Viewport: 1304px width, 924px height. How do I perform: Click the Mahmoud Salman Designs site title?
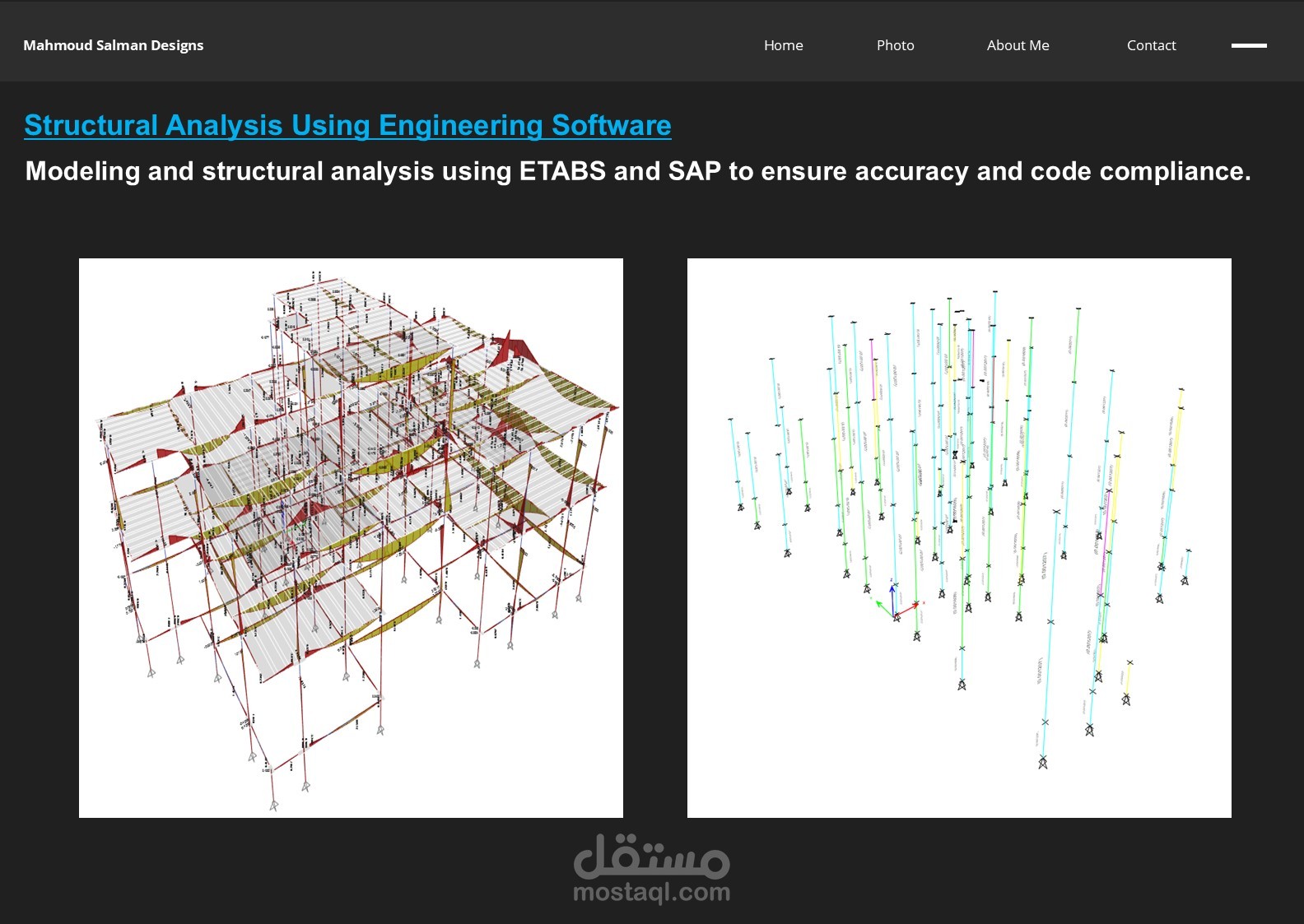coord(113,45)
